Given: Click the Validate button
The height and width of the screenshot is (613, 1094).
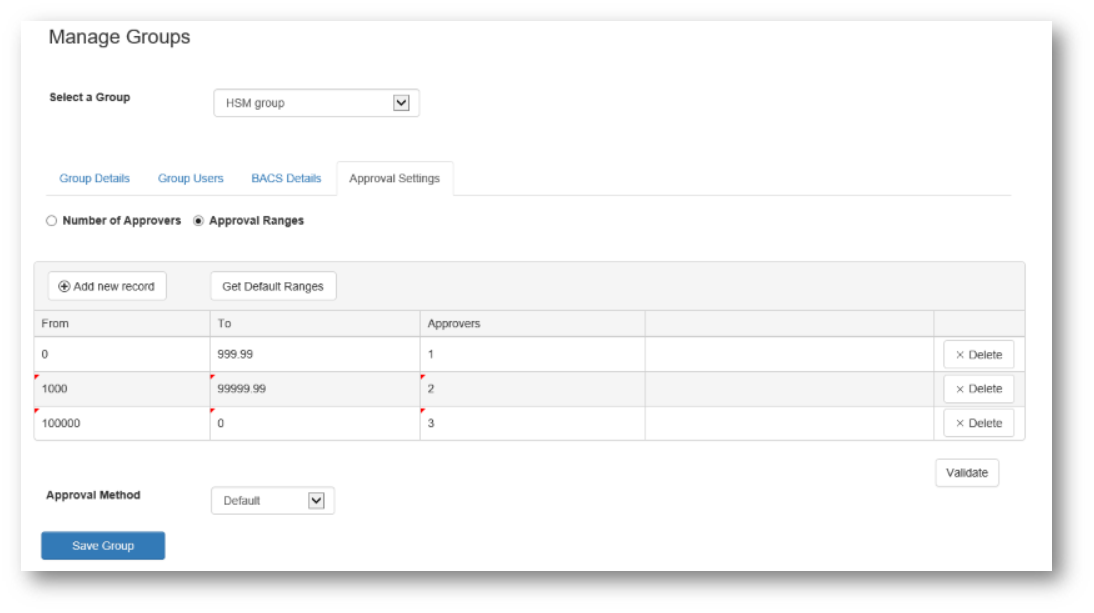Looking at the screenshot, I should click(967, 473).
